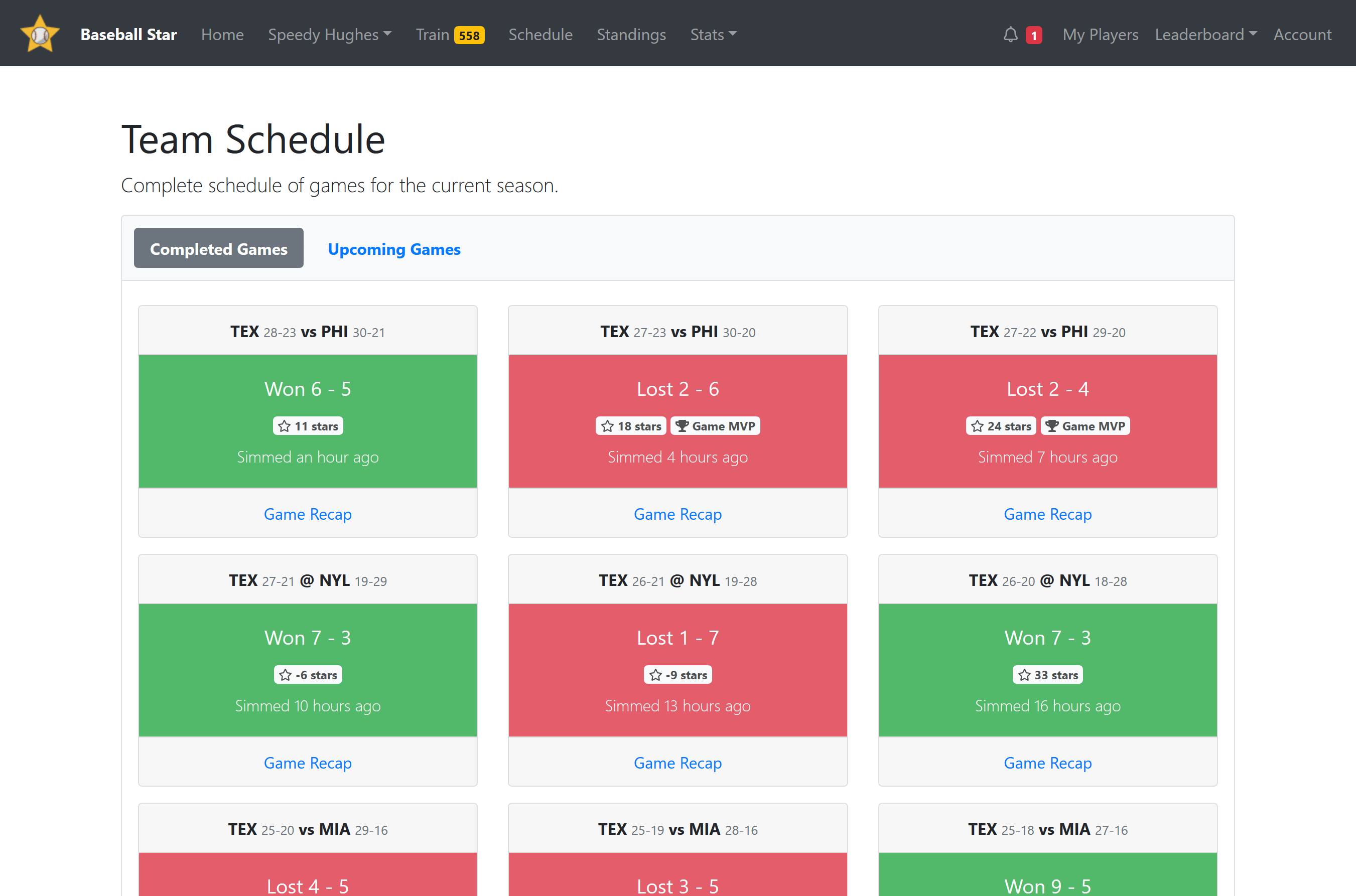
Task: Open Game Recap for Lost 1 - 7
Action: (x=677, y=763)
